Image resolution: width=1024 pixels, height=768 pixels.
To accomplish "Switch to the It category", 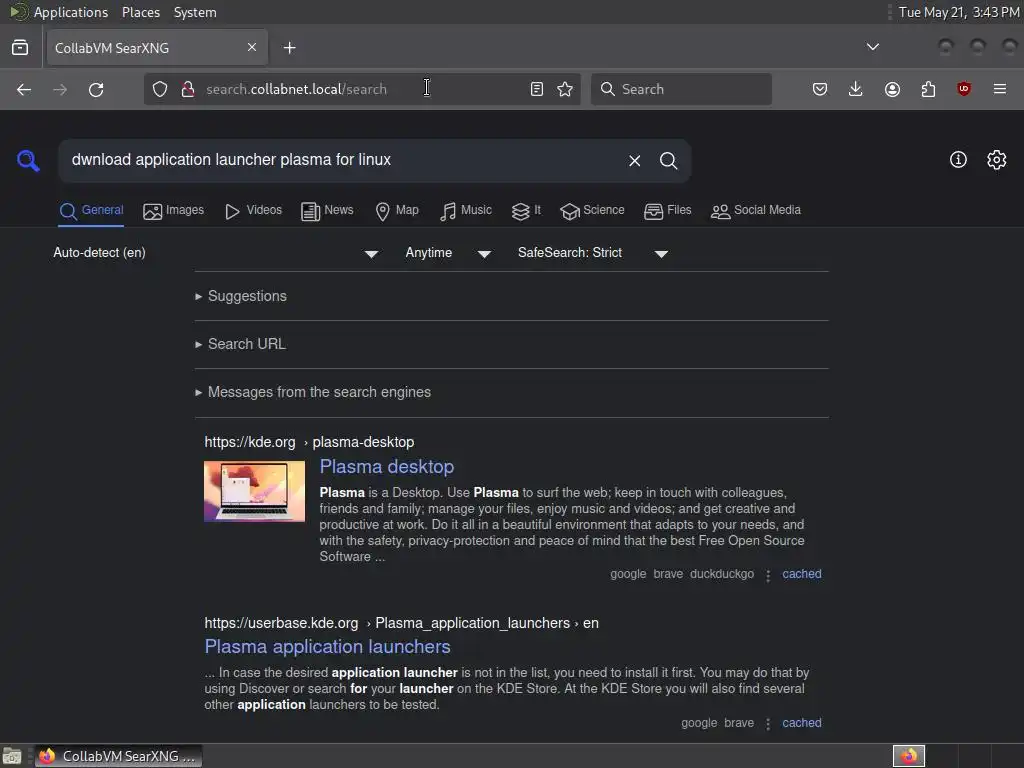I will (x=526, y=210).
